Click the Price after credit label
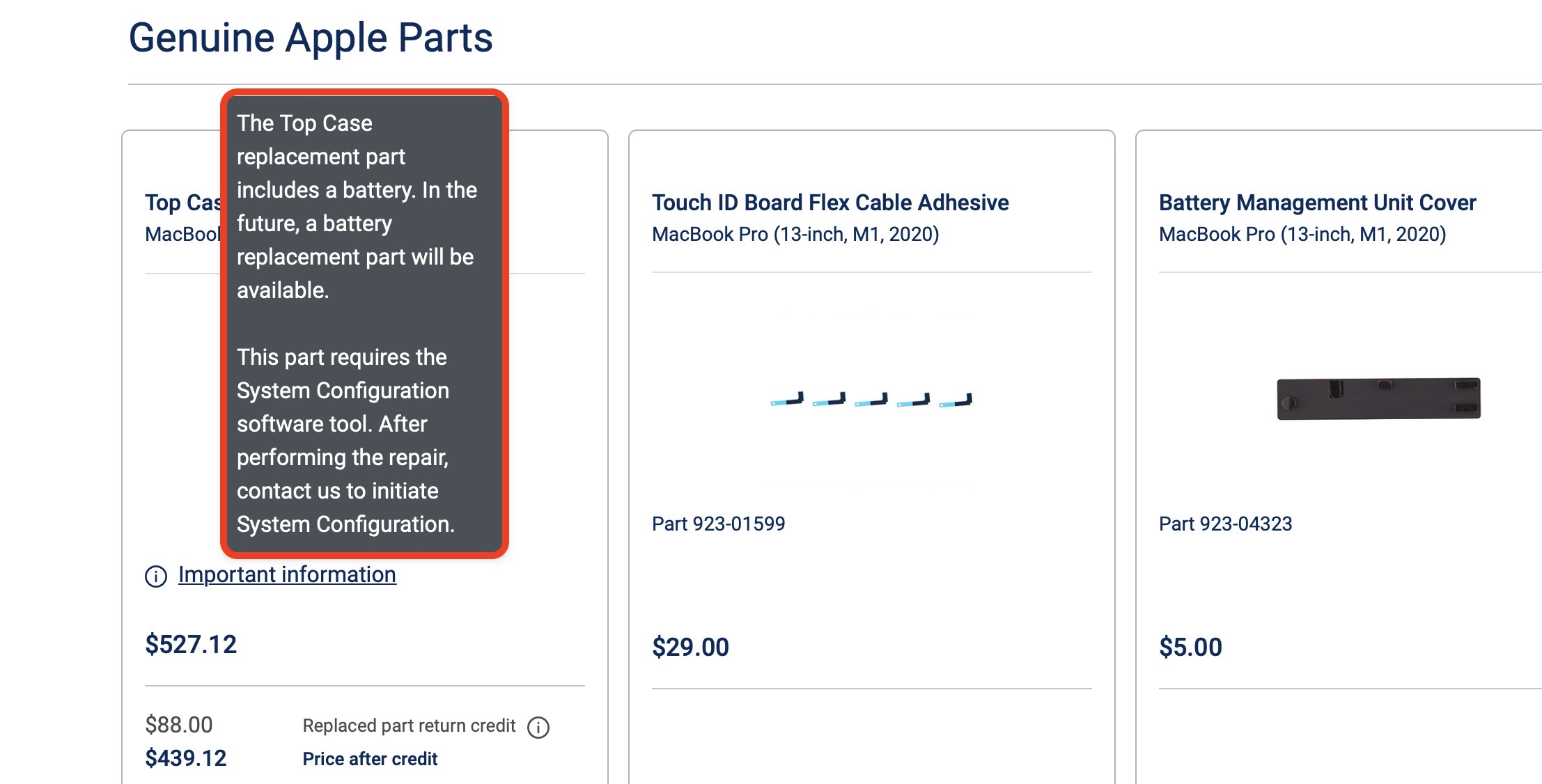 (x=370, y=759)
